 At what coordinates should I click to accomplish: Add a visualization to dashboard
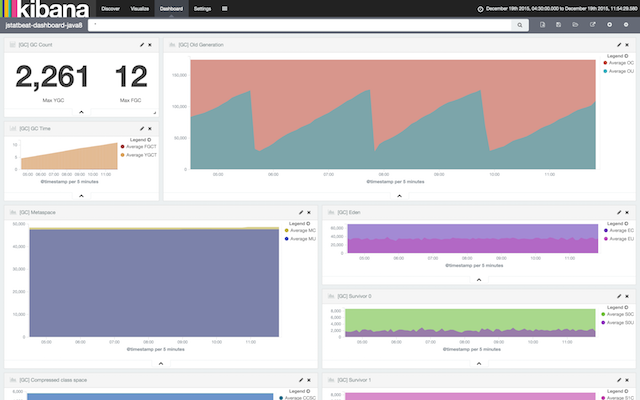pyautogui.click(x=609, y=25)
